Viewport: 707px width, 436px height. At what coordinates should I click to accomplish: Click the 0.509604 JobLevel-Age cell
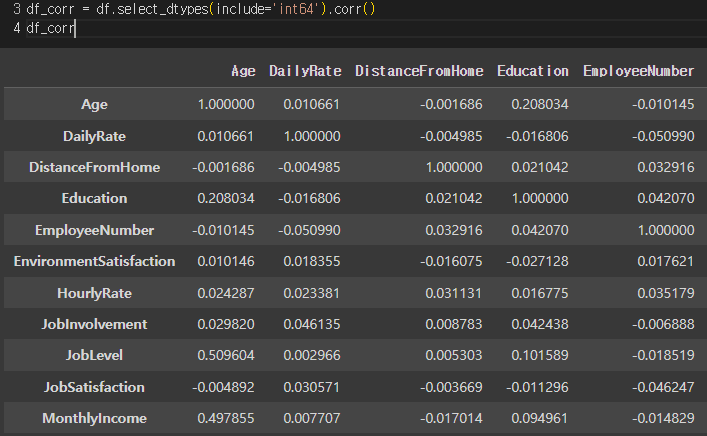click(x=226, y=355)
